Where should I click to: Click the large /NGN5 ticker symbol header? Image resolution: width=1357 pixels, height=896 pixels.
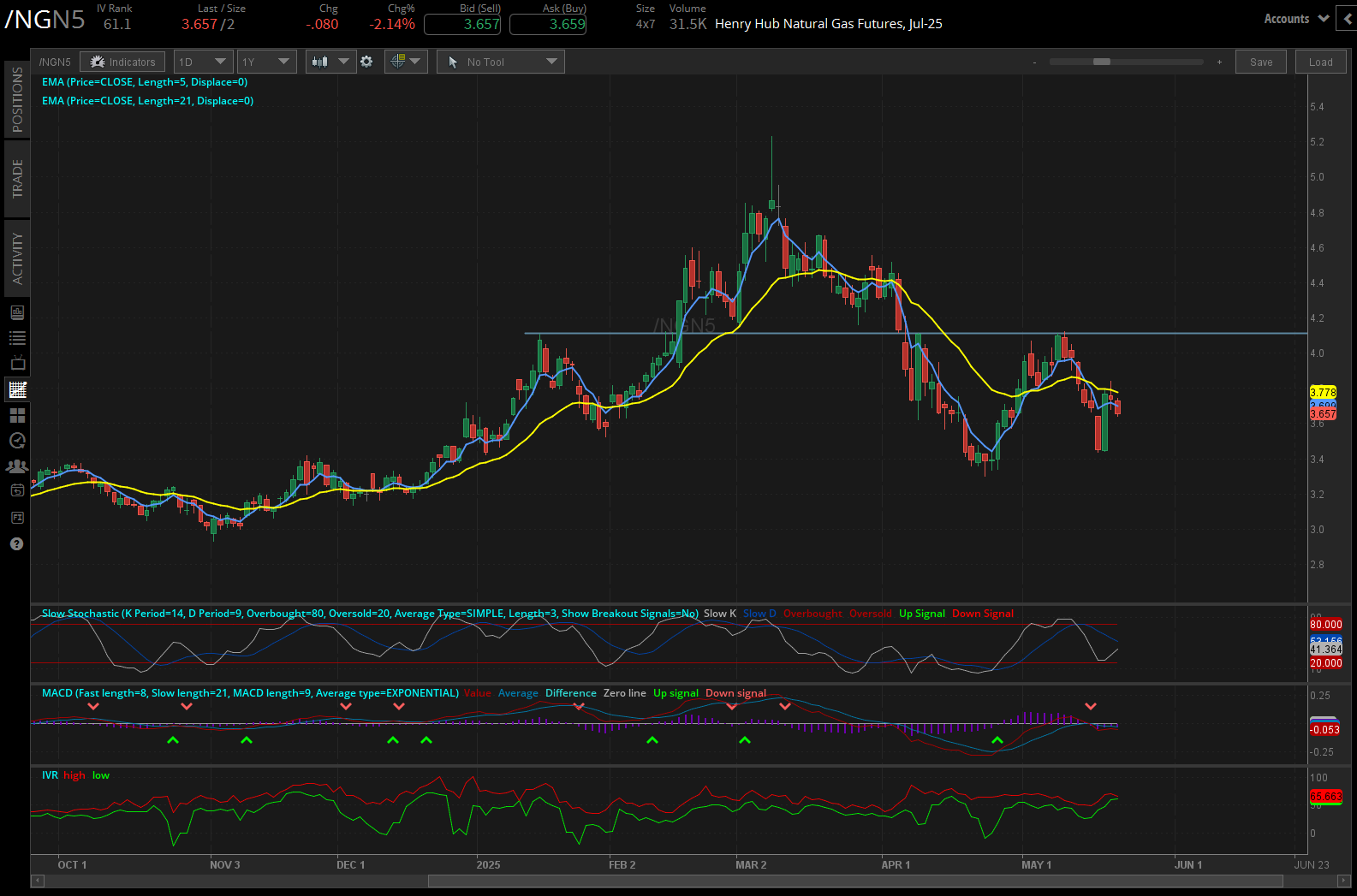[45, 20]
